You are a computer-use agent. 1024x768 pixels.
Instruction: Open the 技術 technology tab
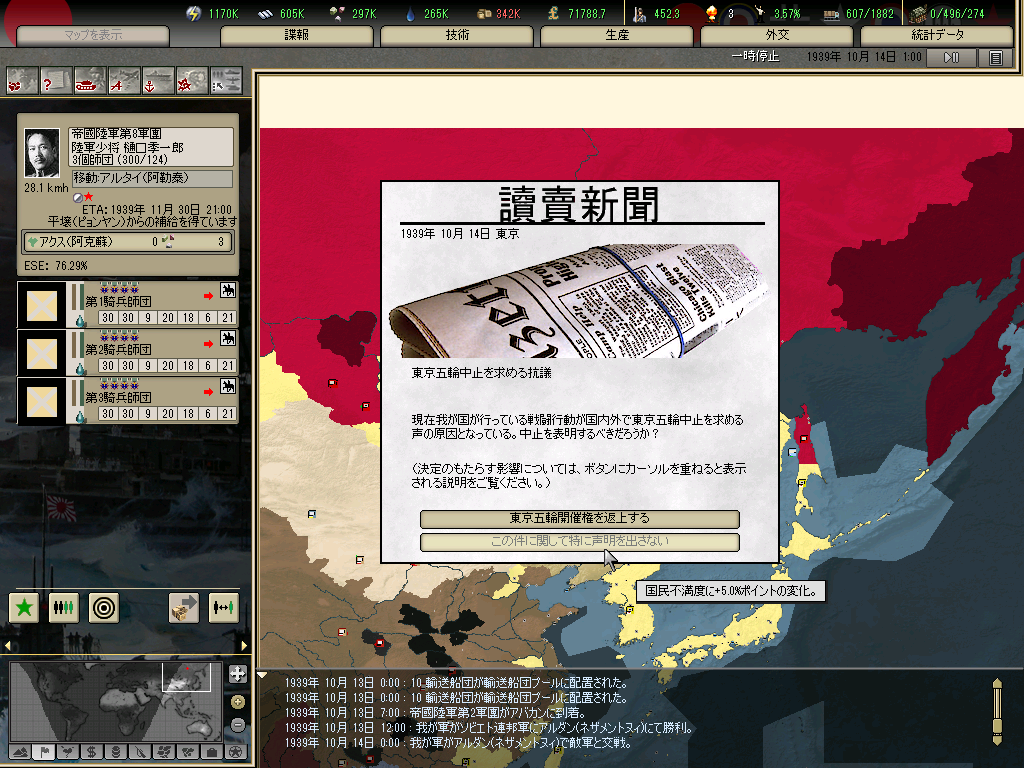(x=456, y=35)
